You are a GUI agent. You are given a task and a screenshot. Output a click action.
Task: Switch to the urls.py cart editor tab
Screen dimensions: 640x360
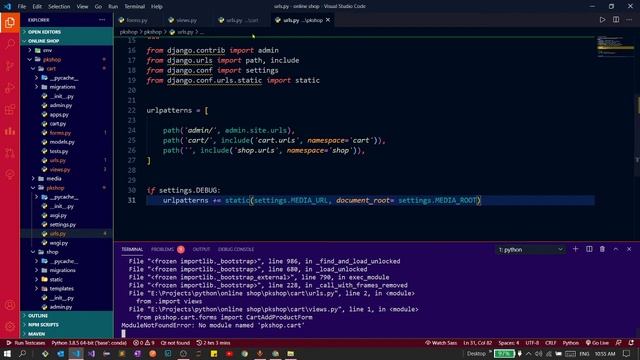[x=242, y=20]
